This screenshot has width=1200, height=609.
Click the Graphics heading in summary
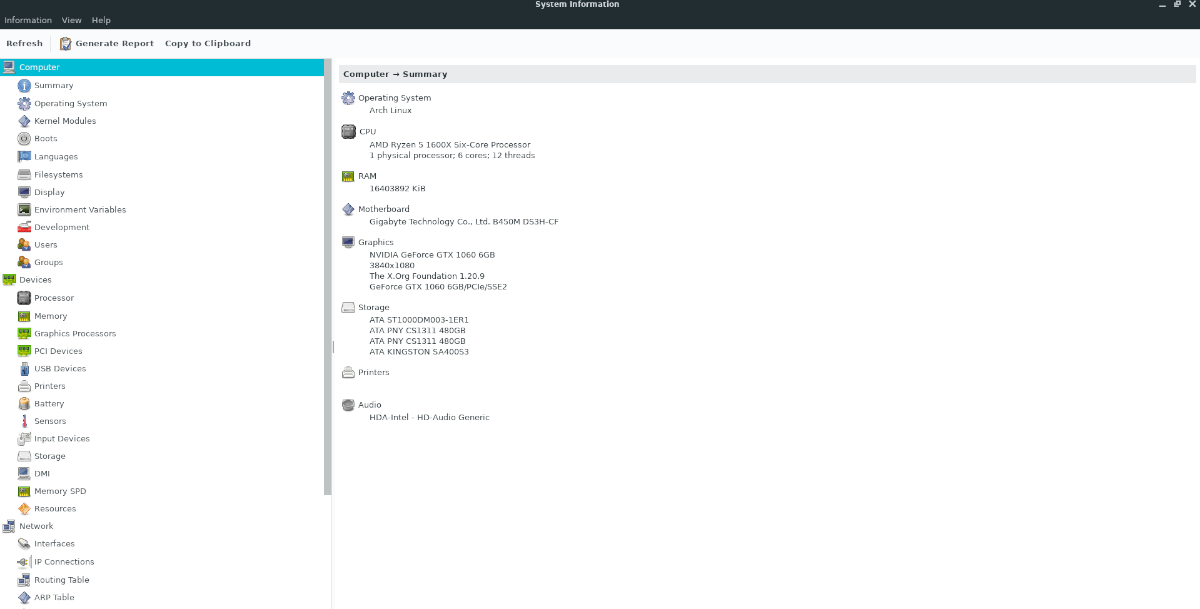tap(376, 242)
